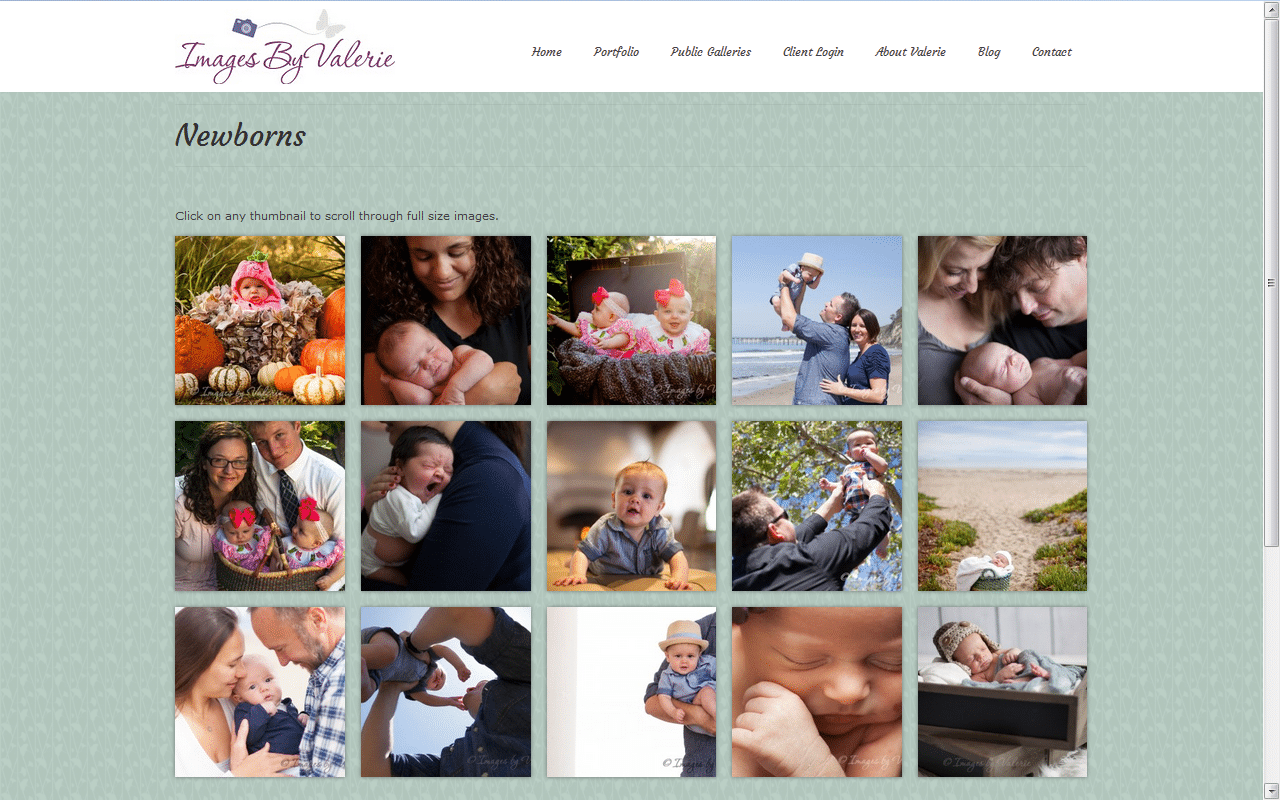Open sleeping newborn face close-up thumbnail
The height and width of the screenshot is (800, 1280).
[x=817, y=692]
